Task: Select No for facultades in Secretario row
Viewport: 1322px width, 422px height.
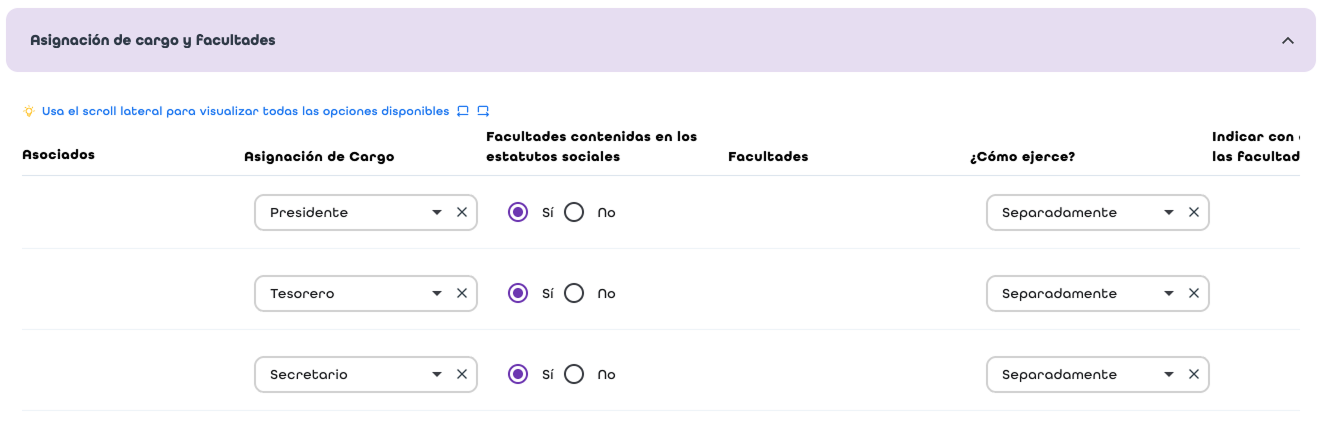Action: tap(574, 374)
